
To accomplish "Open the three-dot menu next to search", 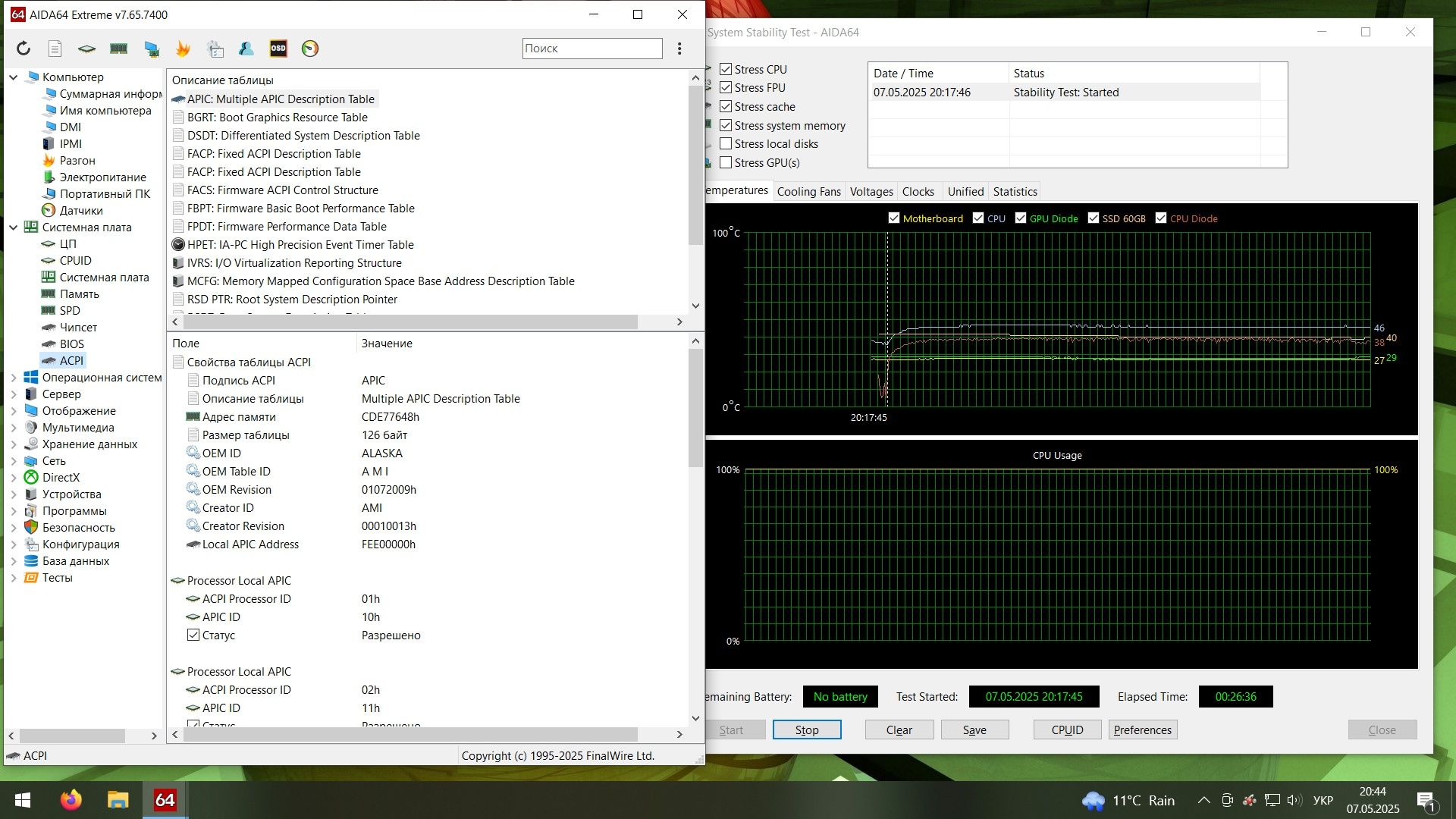I will (x=679, y=49).
